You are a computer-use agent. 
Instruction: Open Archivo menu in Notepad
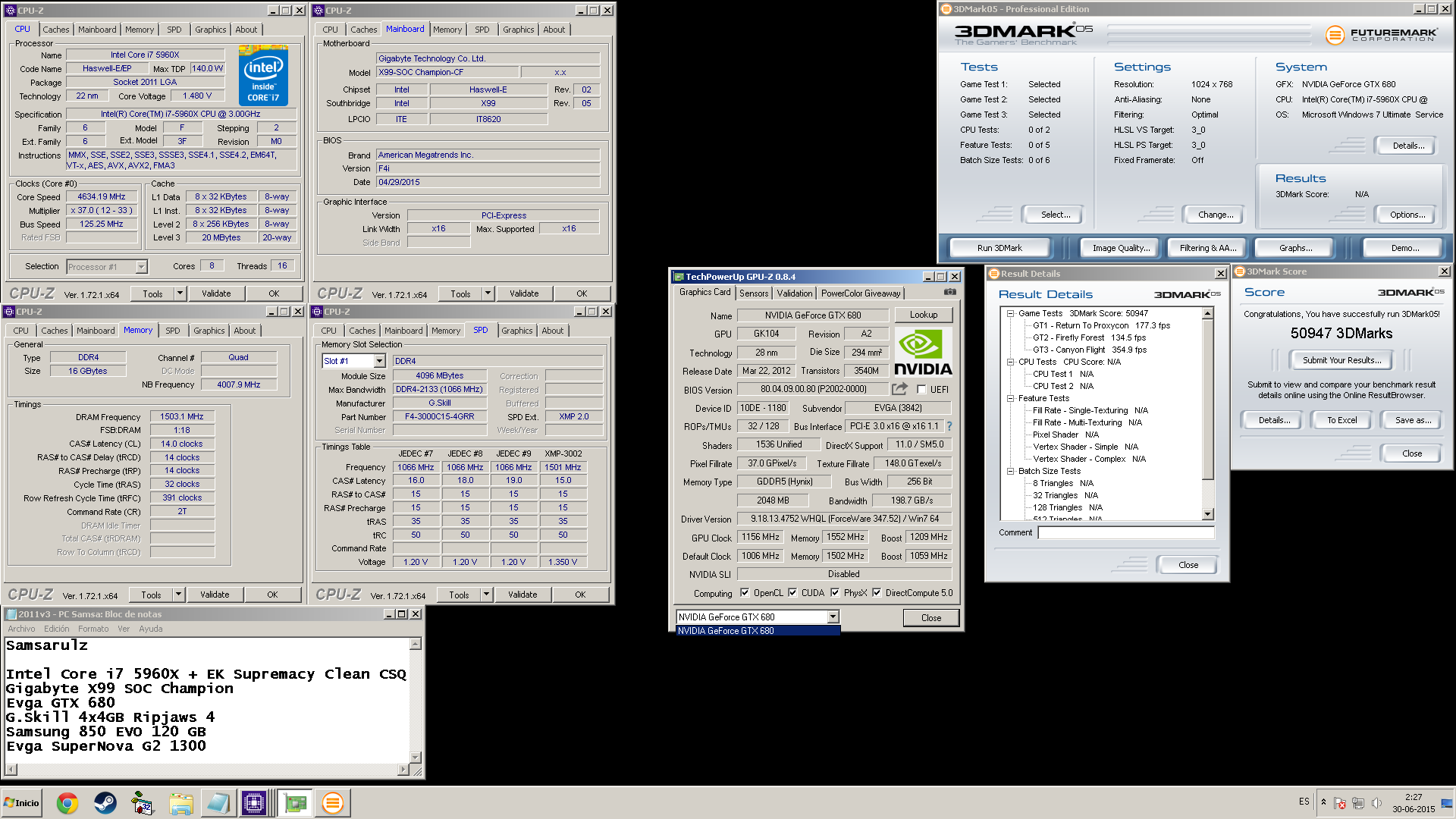click(x=21, y=629)
